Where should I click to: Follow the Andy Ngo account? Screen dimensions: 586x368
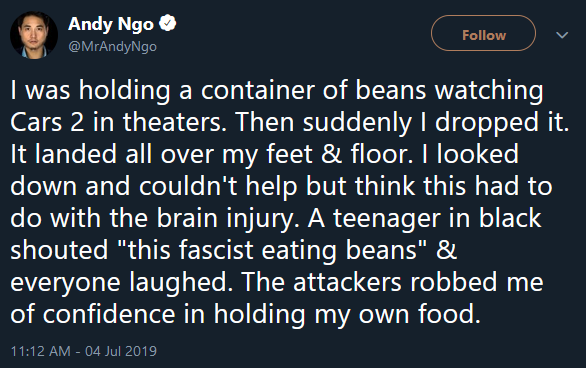point(483,33)
